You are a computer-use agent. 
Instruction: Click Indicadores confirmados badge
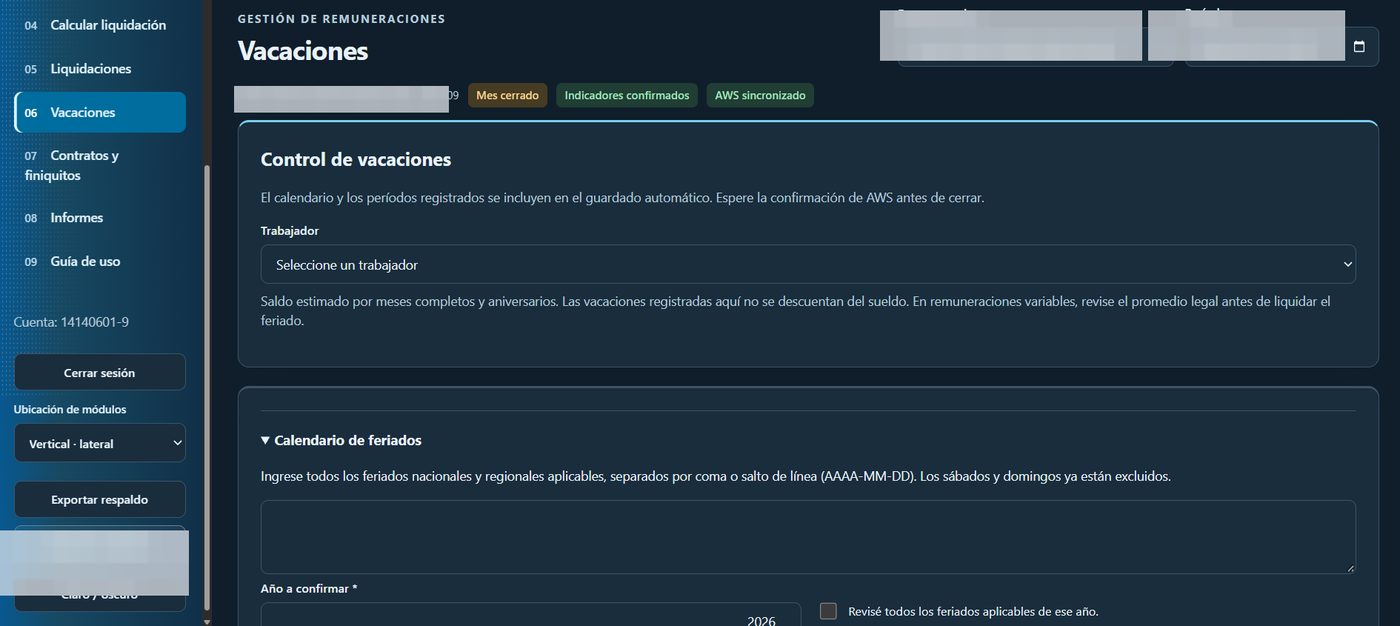pos(627,96)
